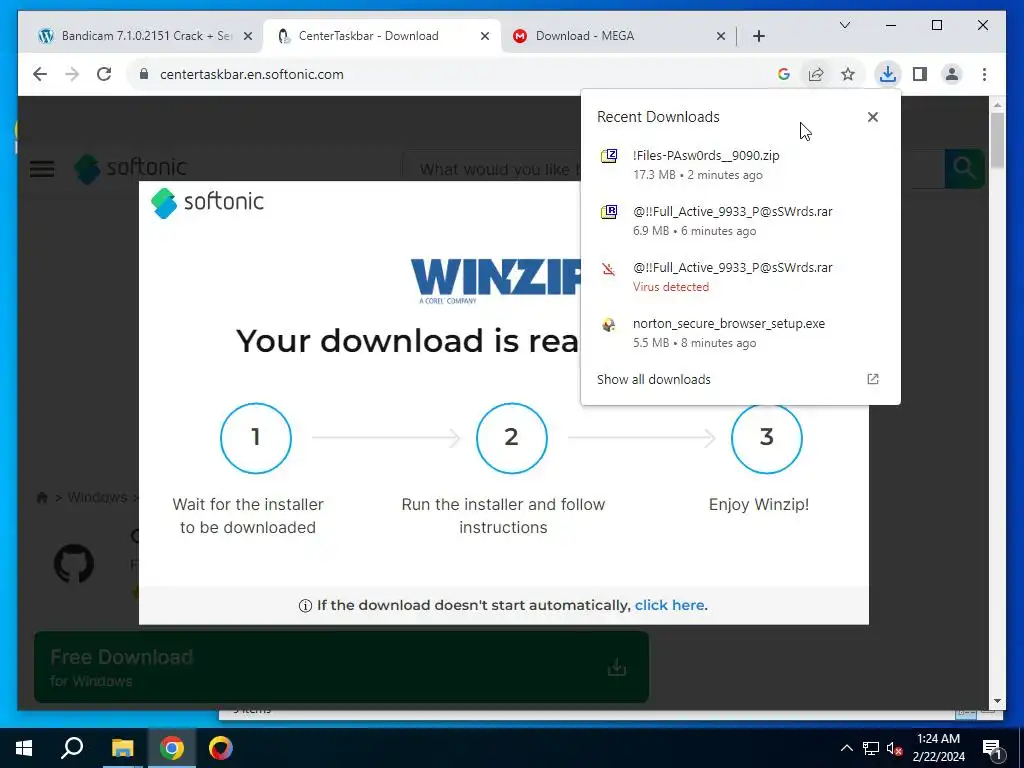Open the 6.9 MB Full_Active rar download
The image size is (1024, 768).
click(x=740, y=221)
